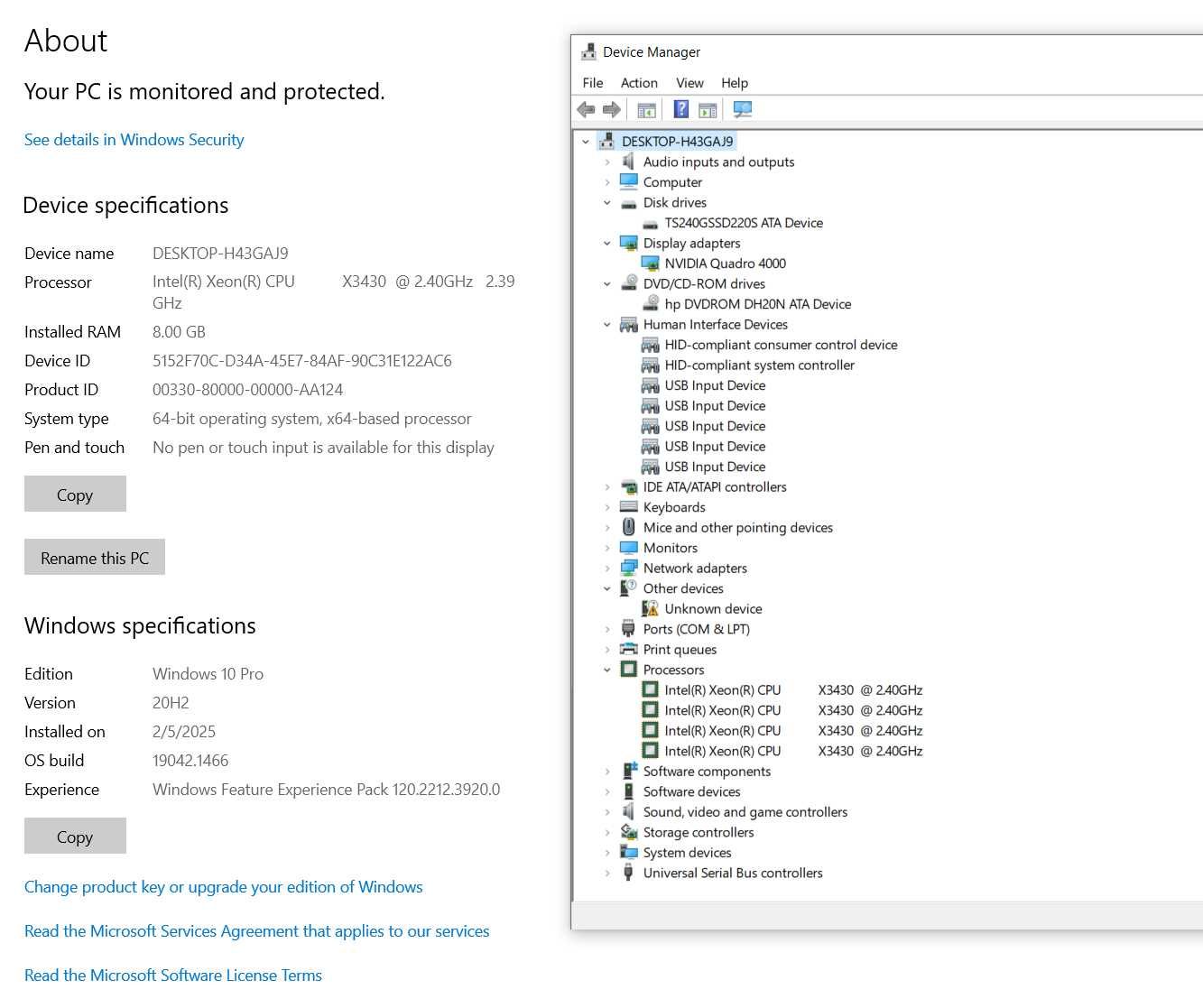Click the Mice and other pointing devices icon
The width and height of the screenshot is (1203, 1008).
pyautogui.click(x=628, y=527)
